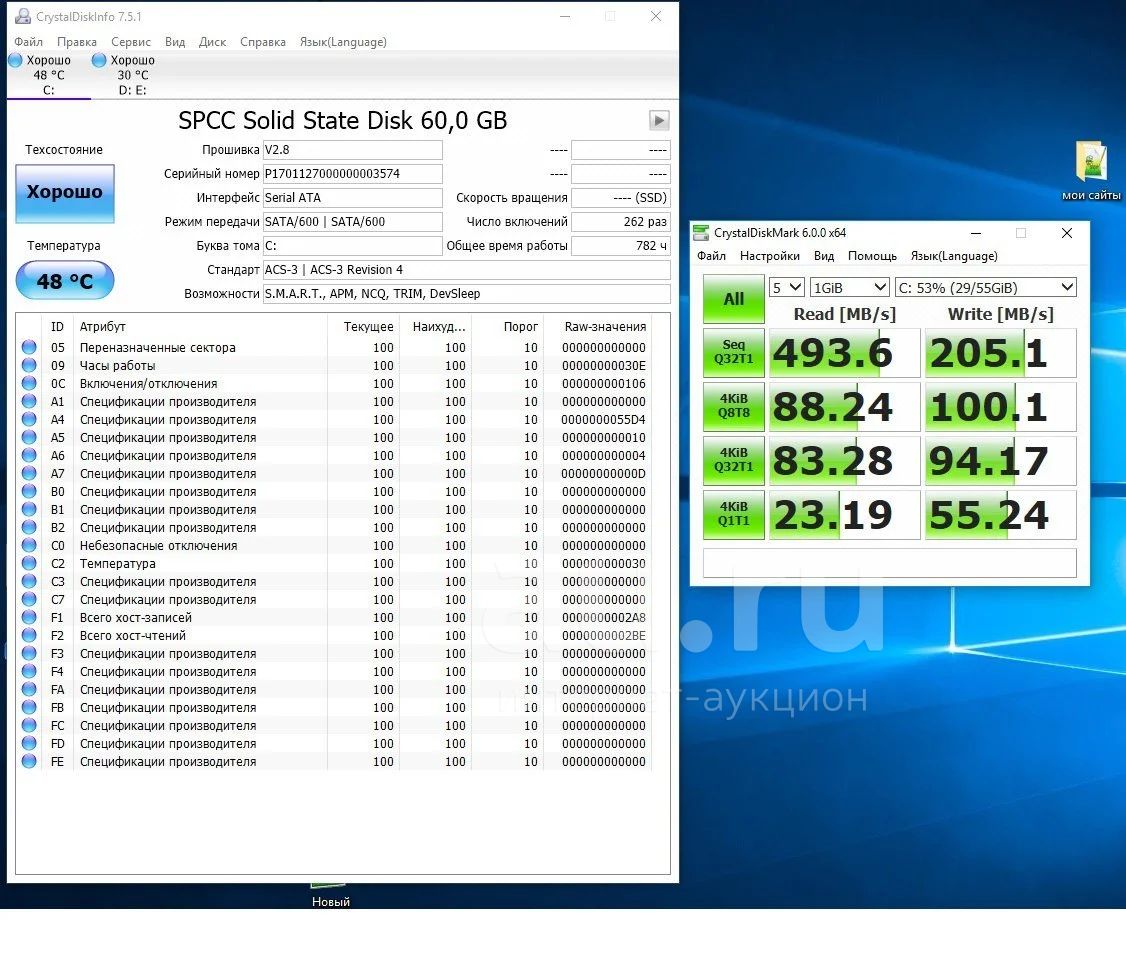Open the Сервис menu in CrystalDiskInfo

[x=131, y=42]
